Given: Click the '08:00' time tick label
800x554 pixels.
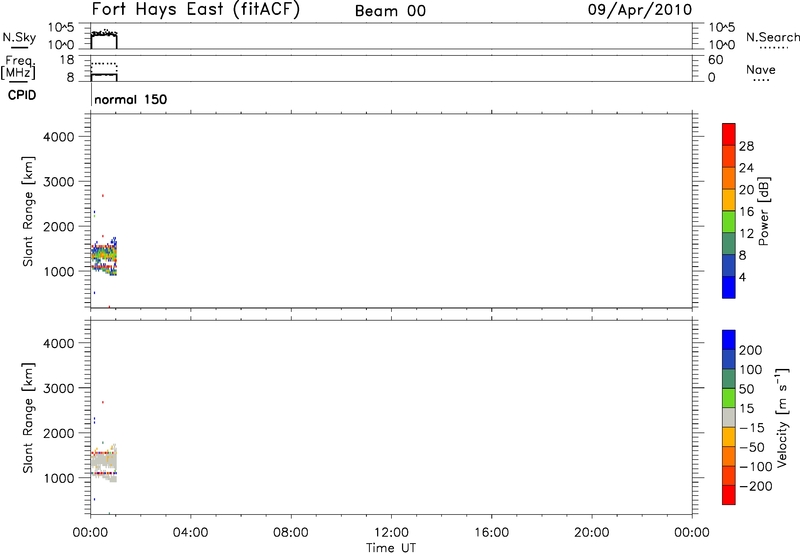Looking at the screenshot, I should (x=290, y=533).
